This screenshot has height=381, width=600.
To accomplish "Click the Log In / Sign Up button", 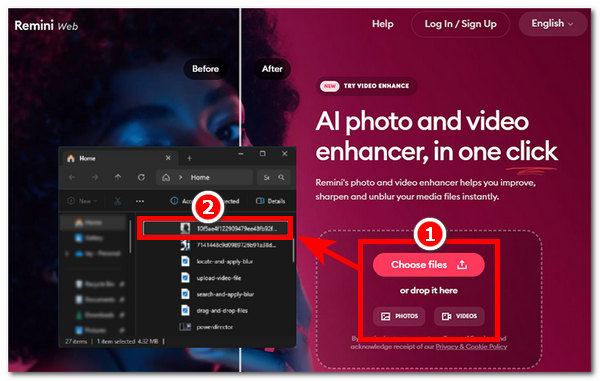I will point(460,24).
